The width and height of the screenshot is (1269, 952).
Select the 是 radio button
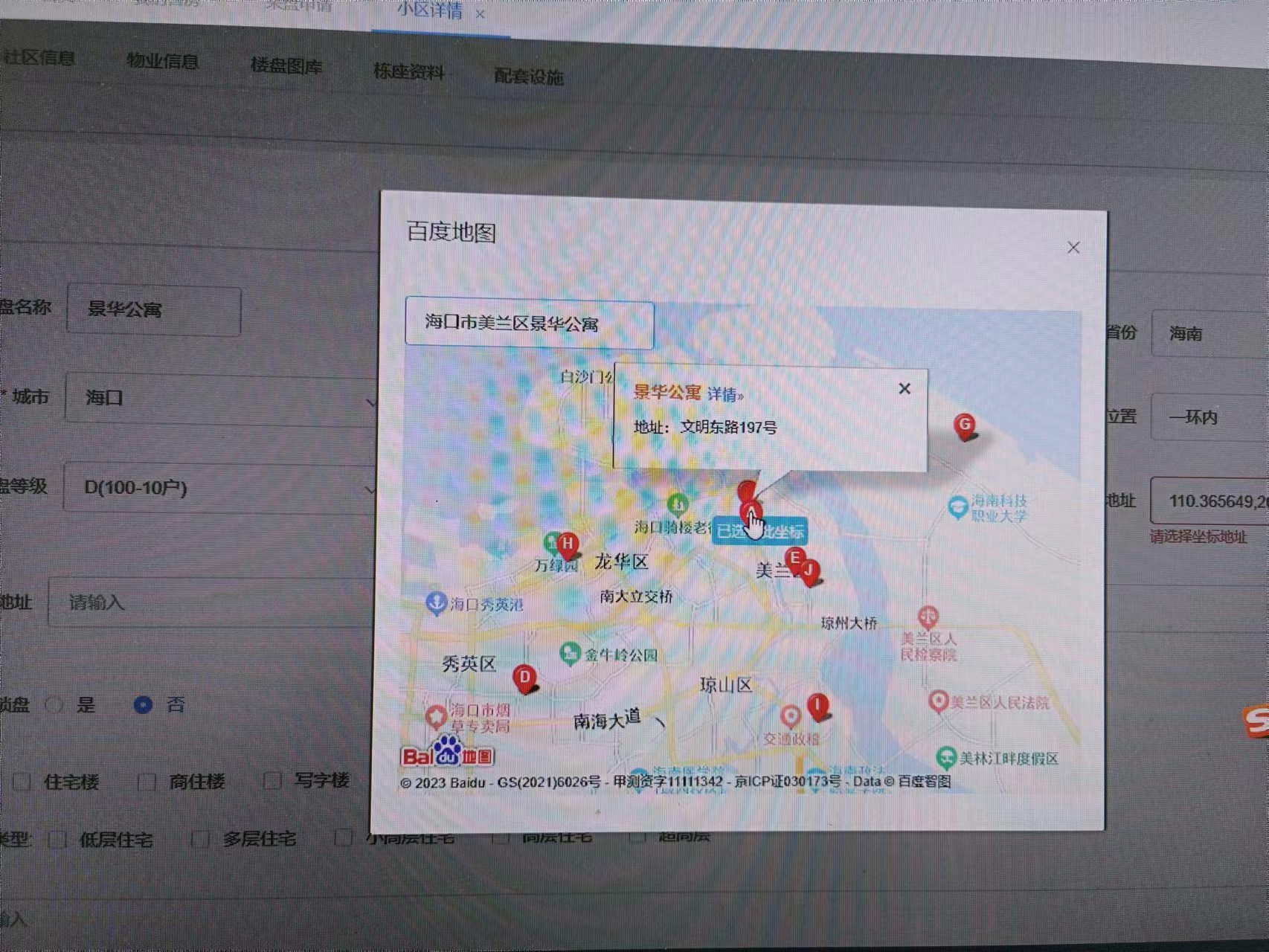54,704
